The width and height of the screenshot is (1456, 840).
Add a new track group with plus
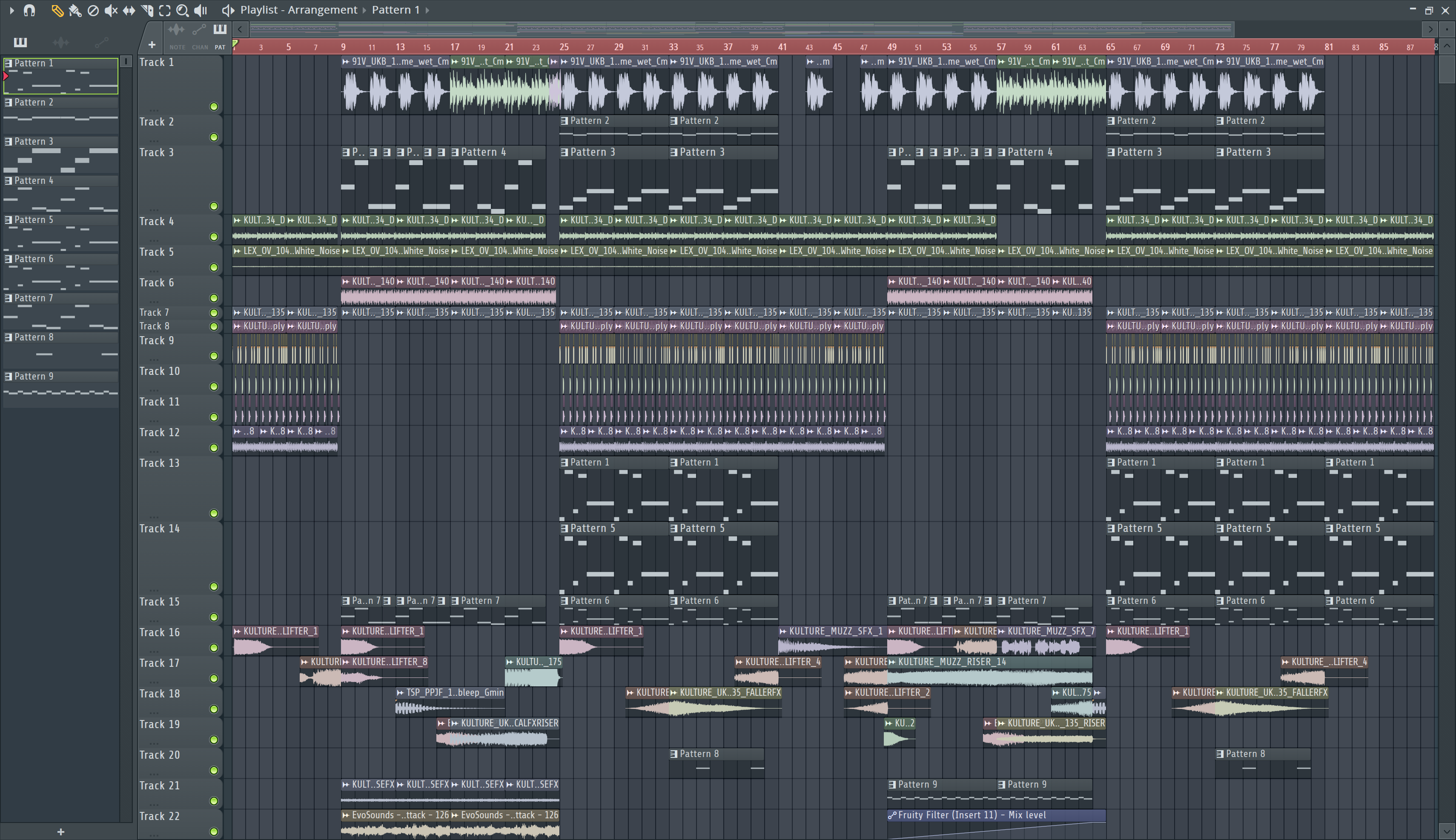[151, 45]
